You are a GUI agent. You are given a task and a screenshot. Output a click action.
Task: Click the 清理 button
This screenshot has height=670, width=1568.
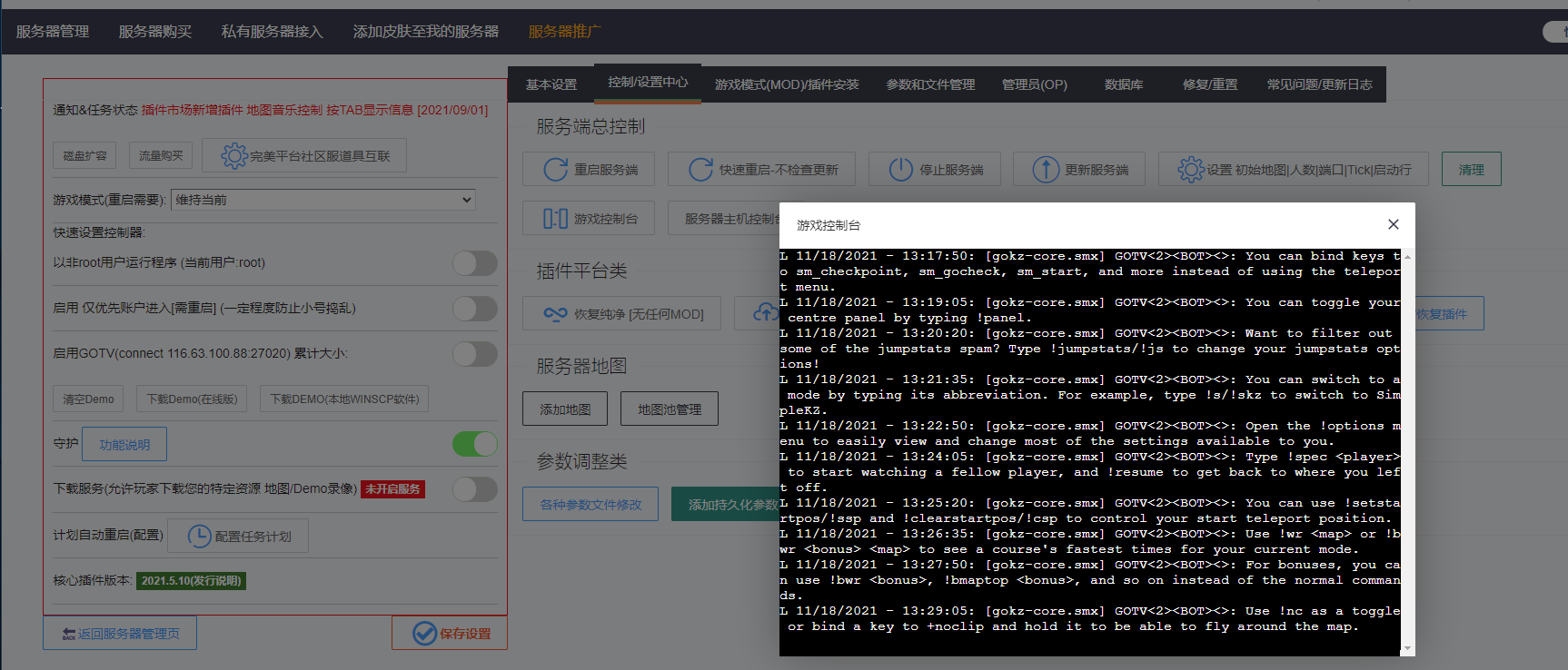1471,170
